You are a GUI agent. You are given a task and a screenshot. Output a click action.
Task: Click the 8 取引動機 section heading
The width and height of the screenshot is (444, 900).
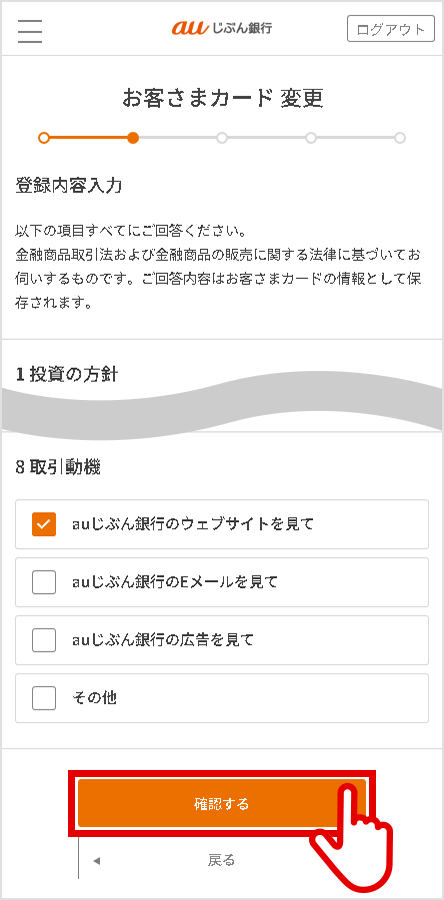(x=58, y=468)
